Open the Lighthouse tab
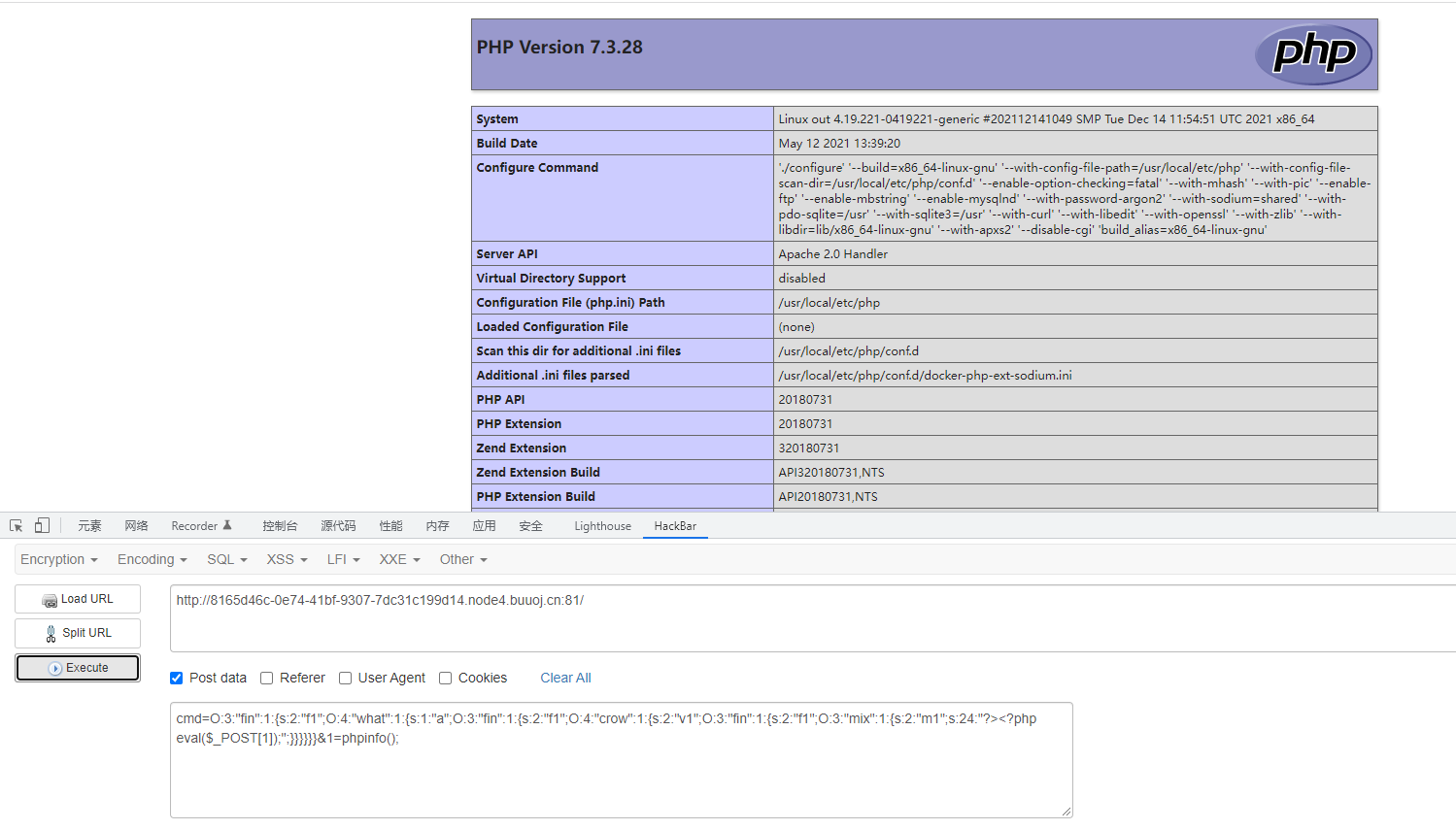This screenshot has width=1456, height=830. [602, 525]
